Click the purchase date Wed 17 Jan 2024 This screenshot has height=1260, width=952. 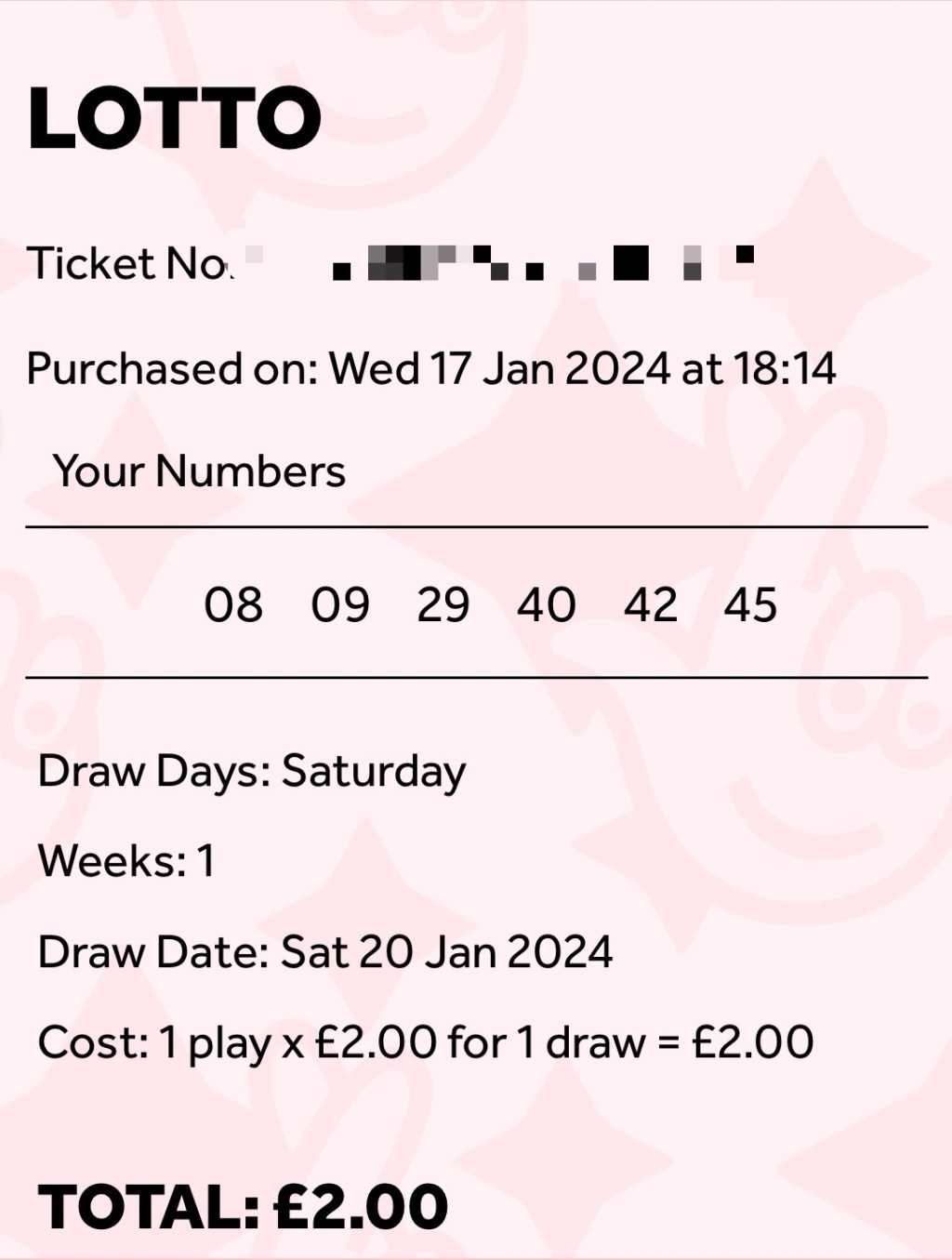point(499,368)
